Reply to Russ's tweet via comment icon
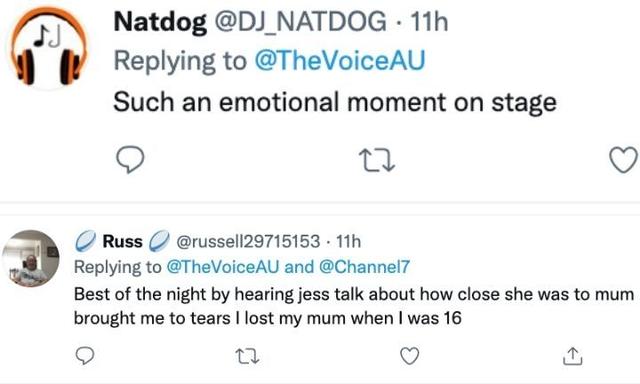The height and width of the screenshot is (384, 640). [85, 356]
